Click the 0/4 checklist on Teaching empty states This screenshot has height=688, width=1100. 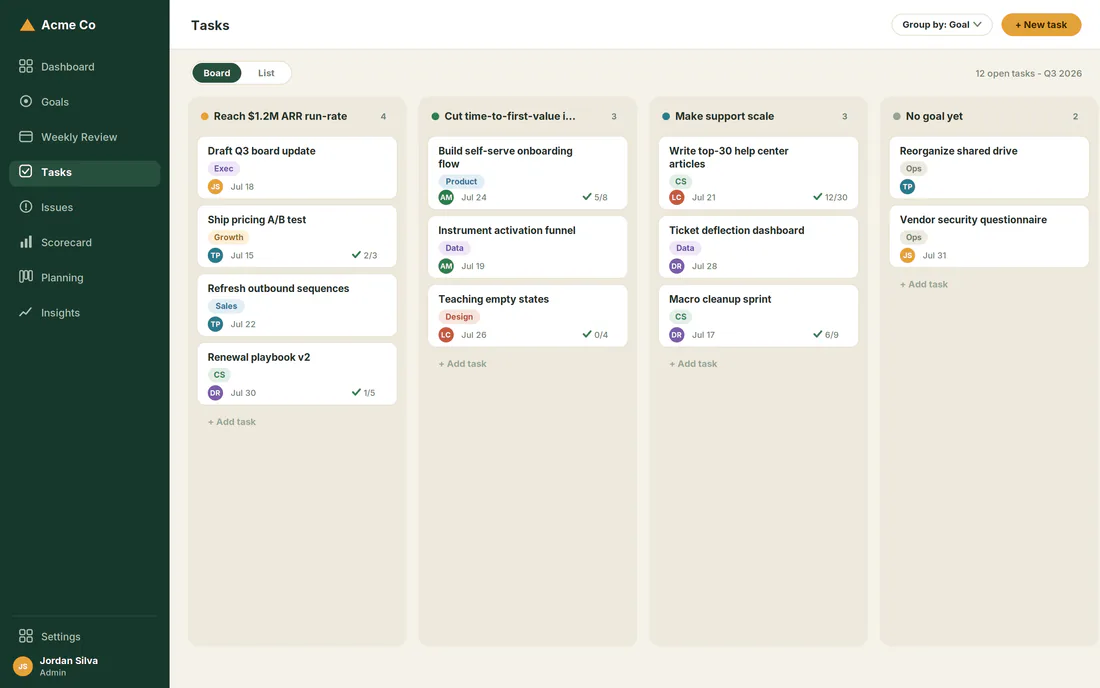point(595,335)
